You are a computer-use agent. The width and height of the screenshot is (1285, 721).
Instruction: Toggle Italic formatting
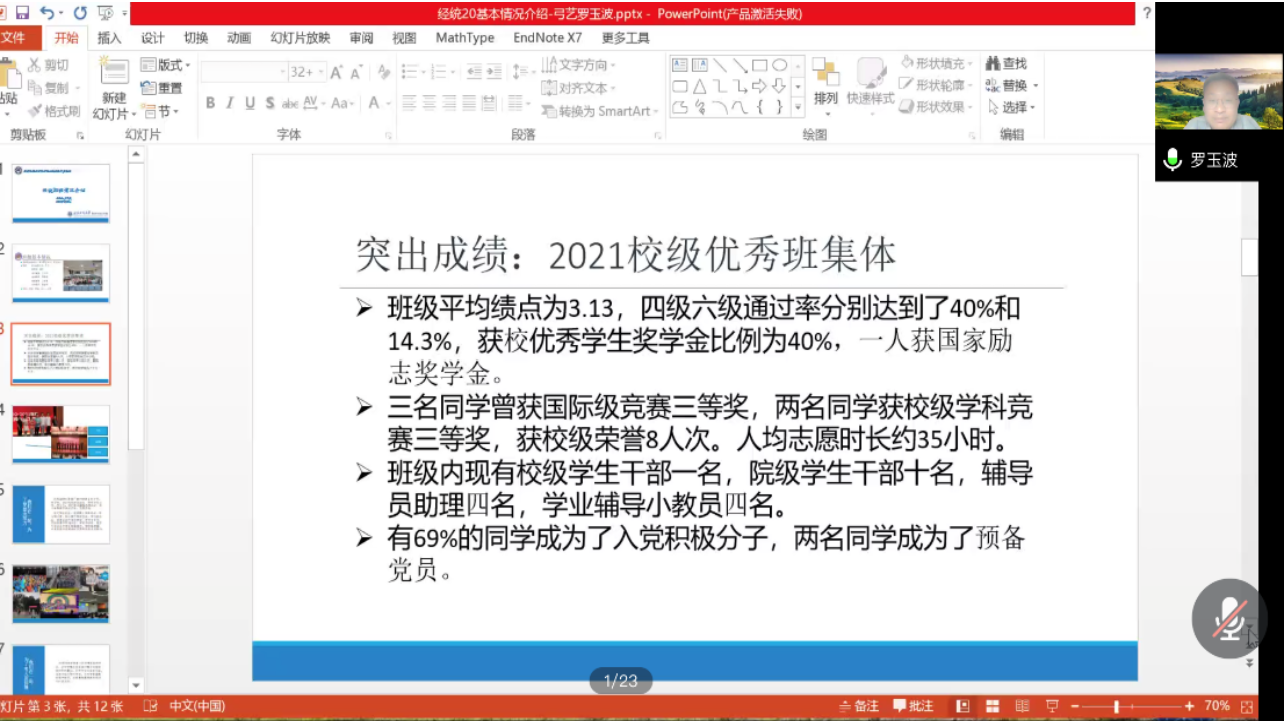coord(230,103)
